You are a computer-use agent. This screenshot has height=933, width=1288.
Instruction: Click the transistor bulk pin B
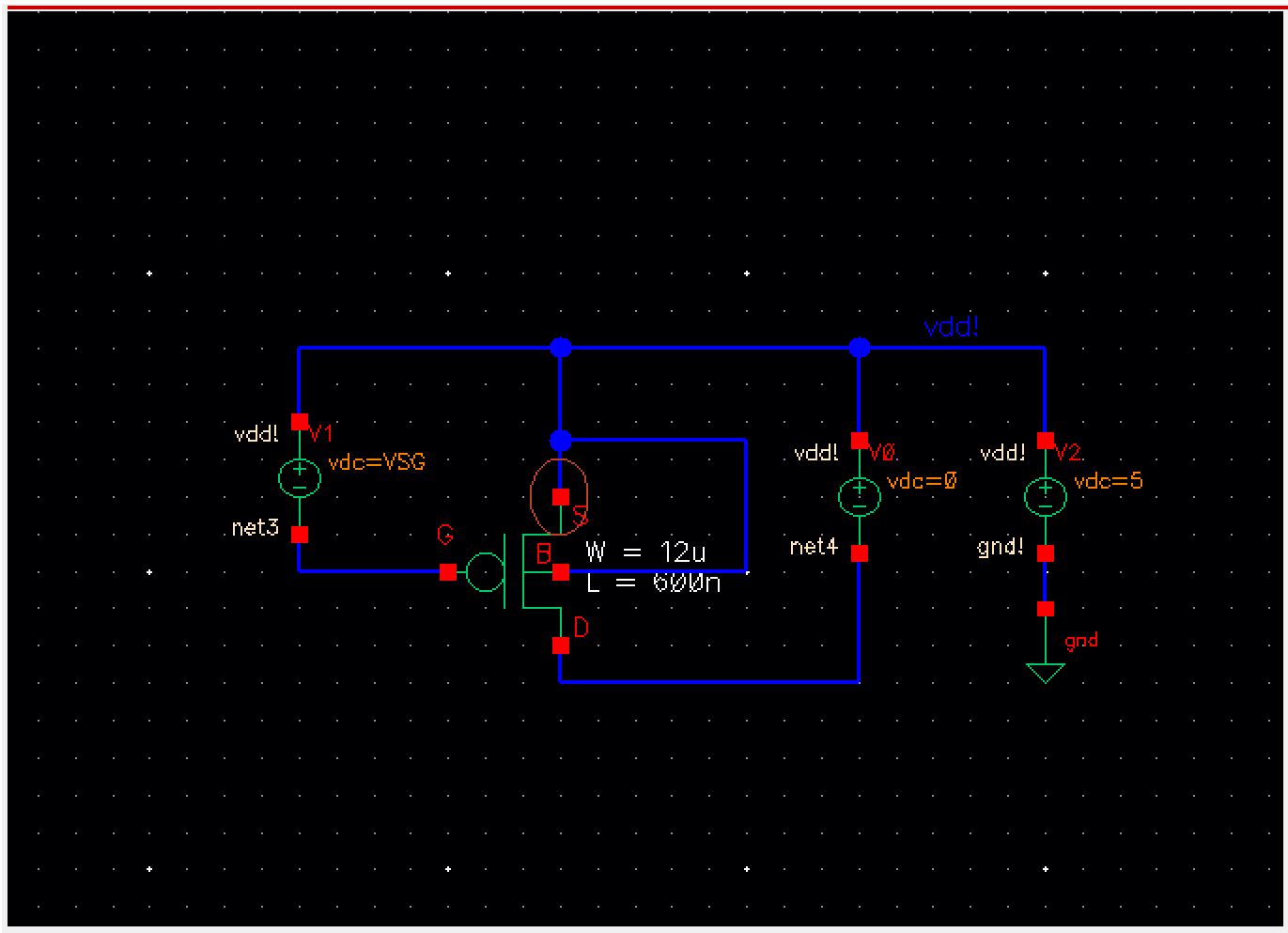pyautogui.click(x=561, y=571)
